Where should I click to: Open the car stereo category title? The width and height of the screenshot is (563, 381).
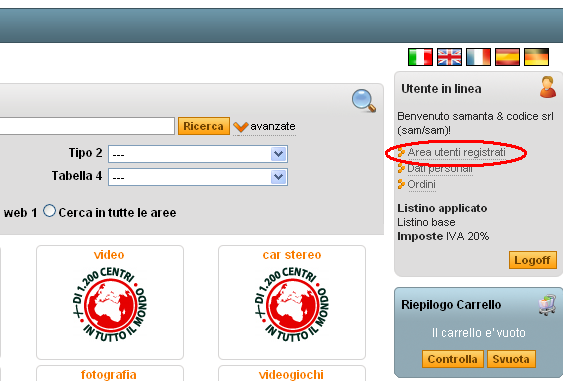click(x=292, y=255)
